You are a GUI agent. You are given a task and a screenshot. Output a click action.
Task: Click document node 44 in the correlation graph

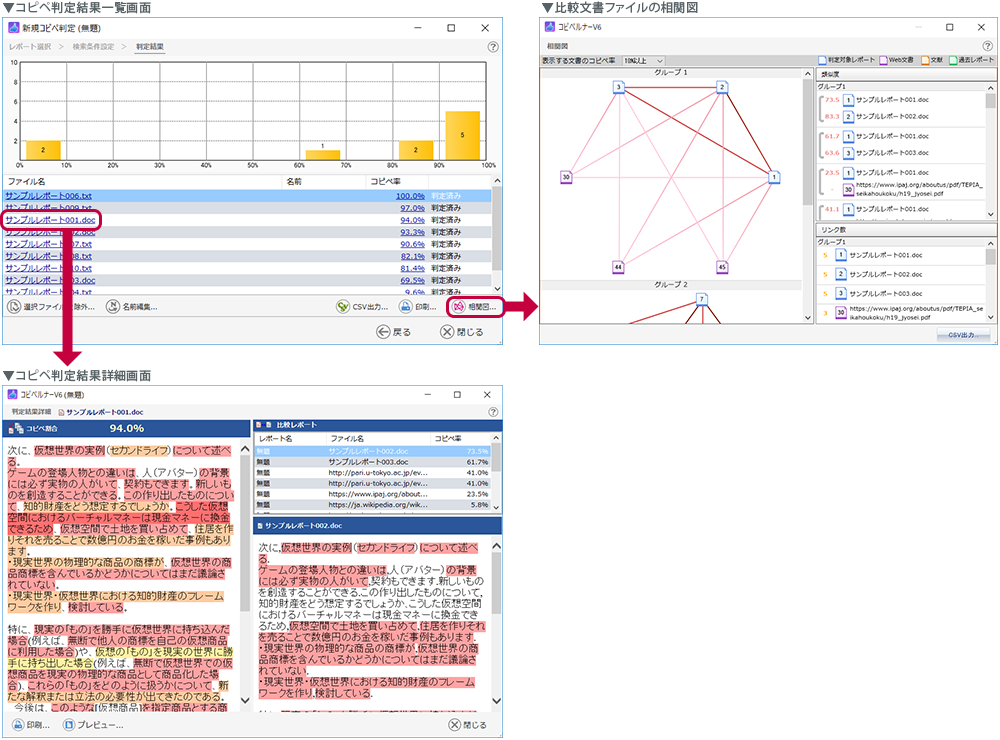click(618, 267)
